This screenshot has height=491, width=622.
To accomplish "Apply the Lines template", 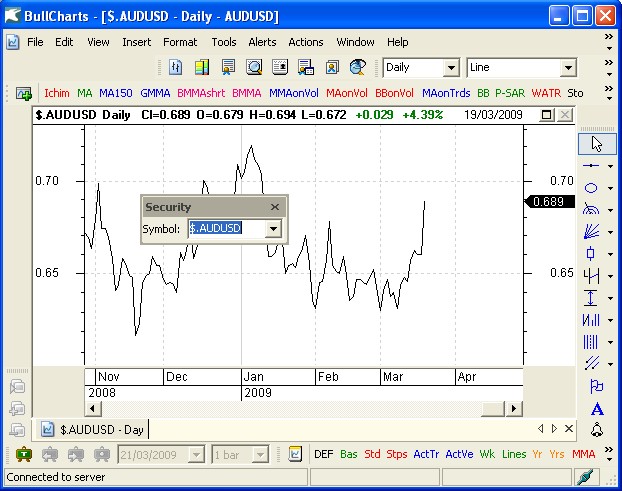I will [514, 454].
